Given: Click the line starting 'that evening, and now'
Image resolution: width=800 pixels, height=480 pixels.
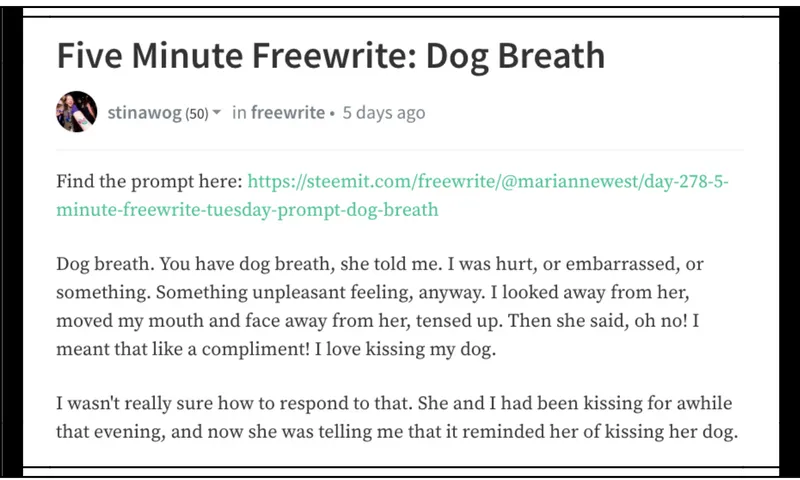Looking at the screenshot, I should [x=397, y=432].
